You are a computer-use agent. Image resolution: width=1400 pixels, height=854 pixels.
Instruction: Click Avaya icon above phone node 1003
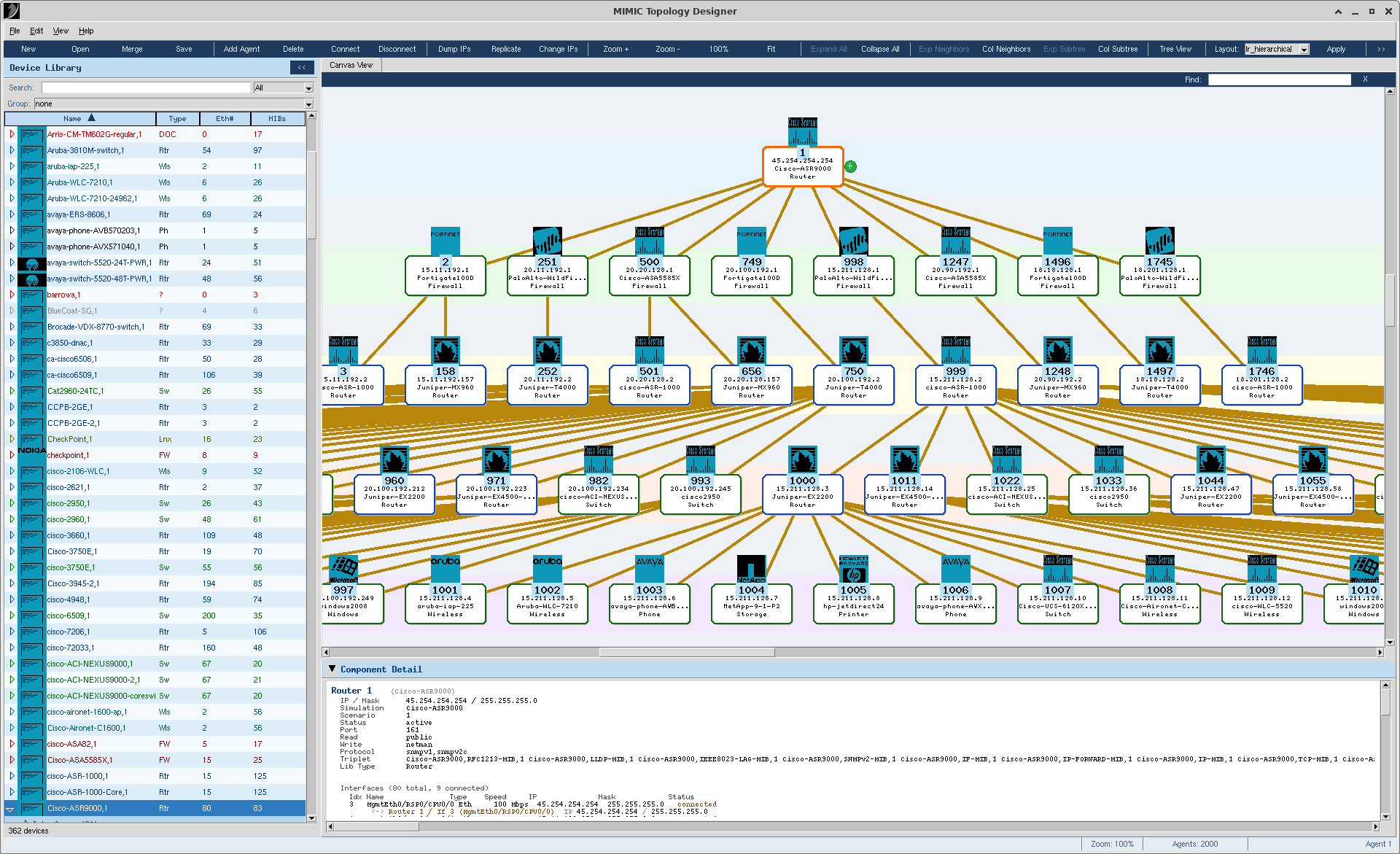(649, 569)
